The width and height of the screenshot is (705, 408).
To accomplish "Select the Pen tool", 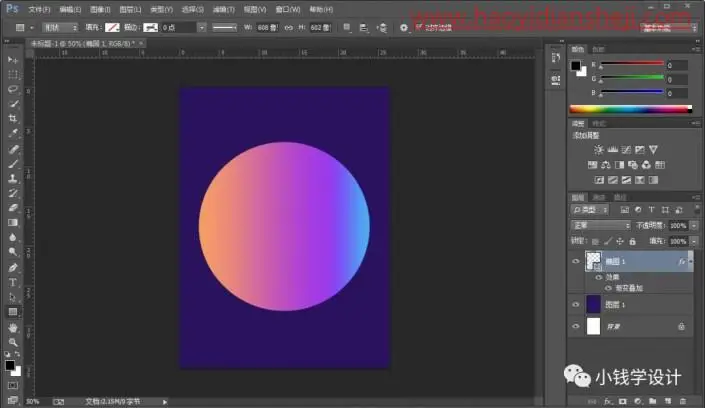I will click(x=13, y=268).
